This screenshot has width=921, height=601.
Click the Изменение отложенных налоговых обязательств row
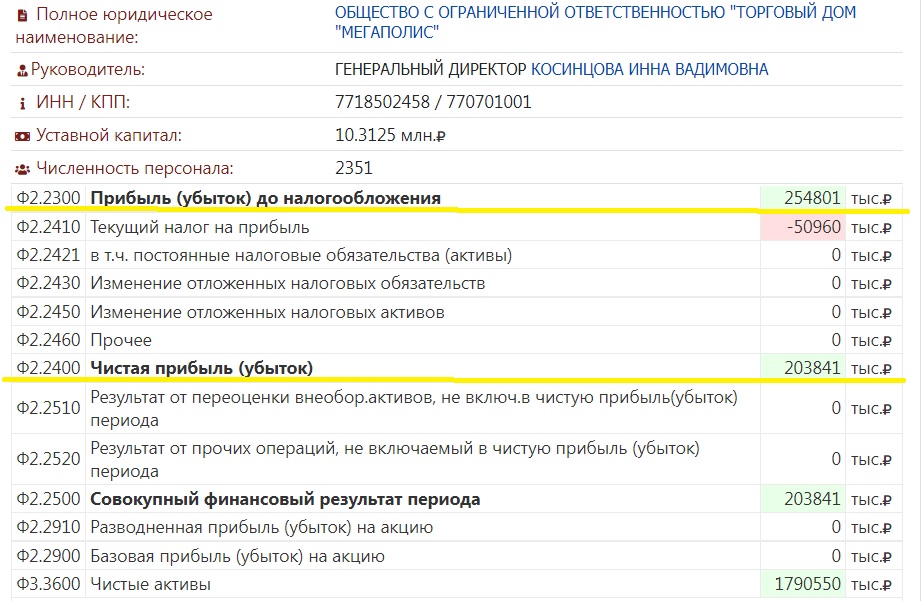point(287,283)
